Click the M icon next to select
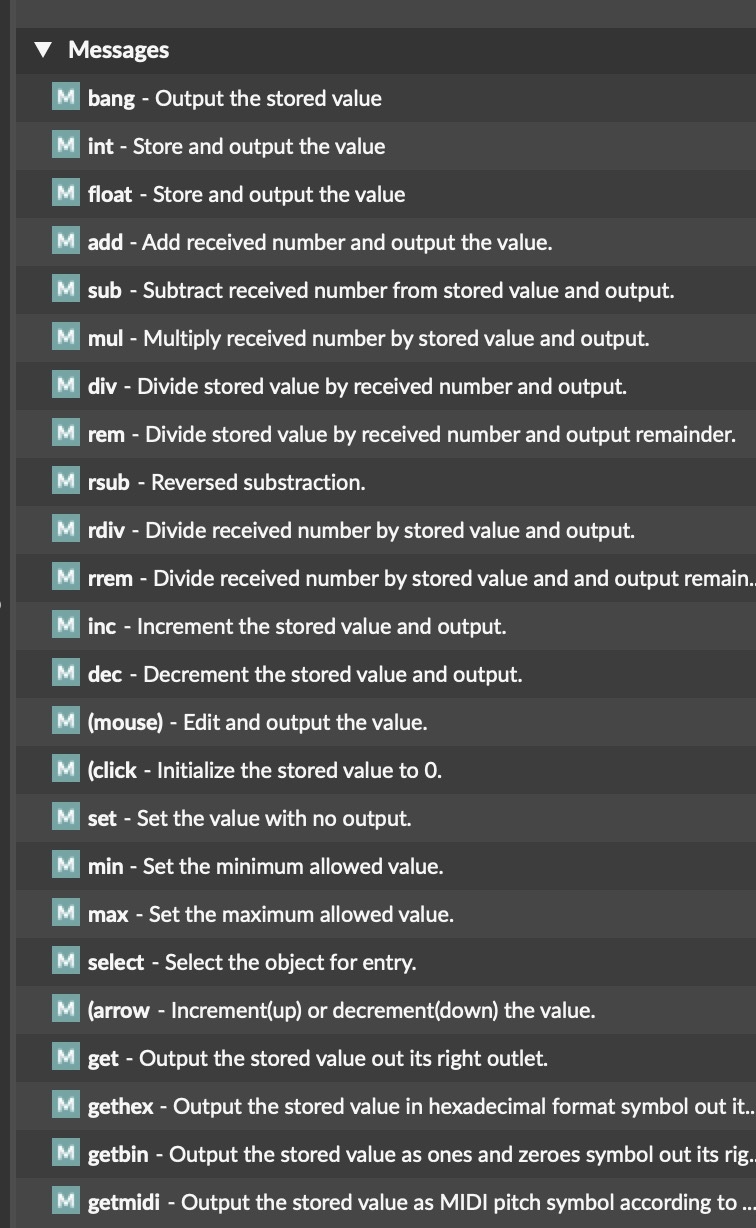This screenshot has width=756, height=1228. coord(66,962)
